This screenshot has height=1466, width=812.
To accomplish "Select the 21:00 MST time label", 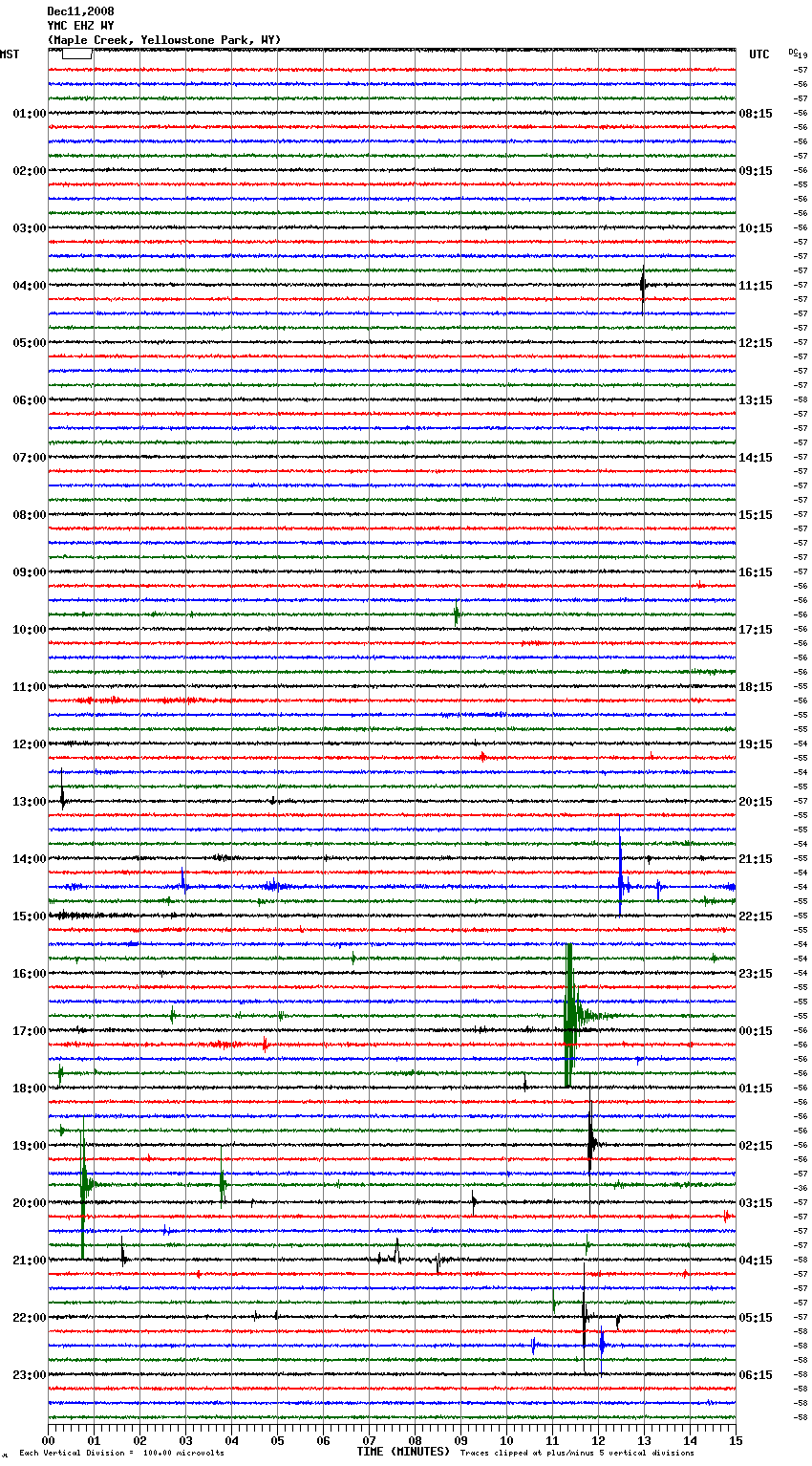I will (30, 1261).
